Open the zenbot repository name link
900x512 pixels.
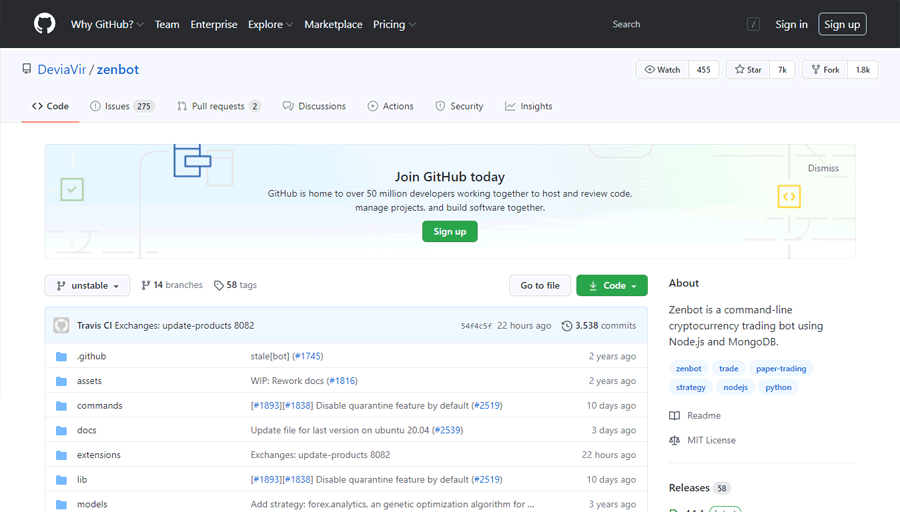tap(118, 69)
